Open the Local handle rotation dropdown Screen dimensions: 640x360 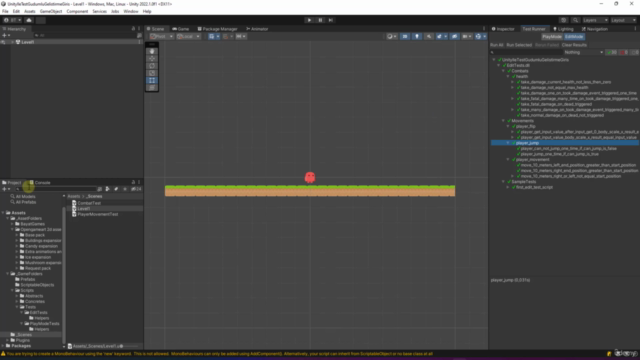[x=188, y=36]
